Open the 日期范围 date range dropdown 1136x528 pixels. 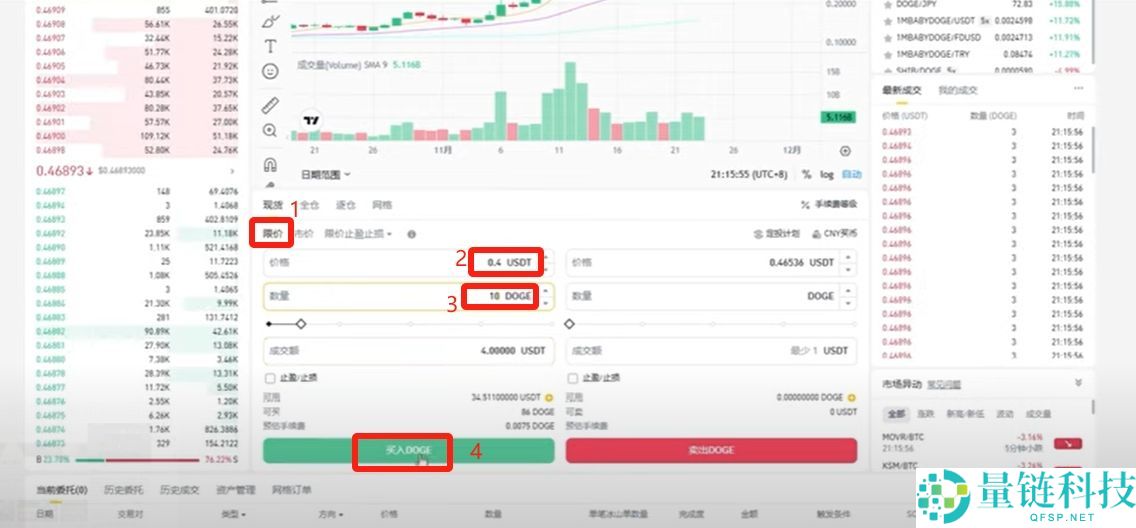tap(325, 175)
